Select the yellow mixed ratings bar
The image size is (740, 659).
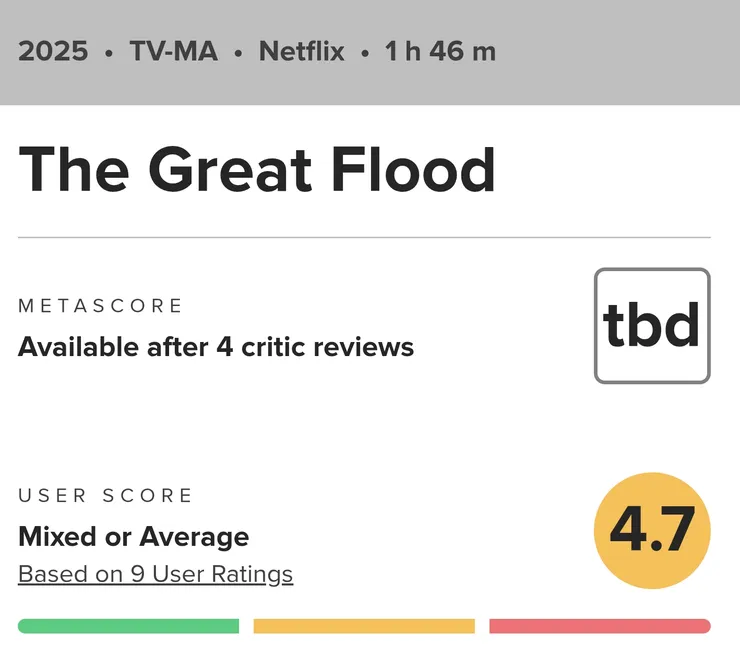(364, 626)
